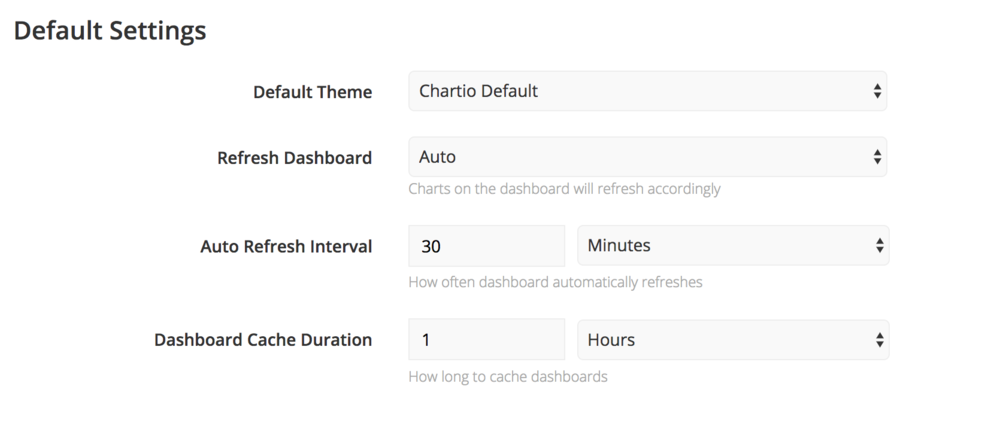Click the Default Settings heading
1000x432 pixels.
pyautogui.click(x=110, y=31)
